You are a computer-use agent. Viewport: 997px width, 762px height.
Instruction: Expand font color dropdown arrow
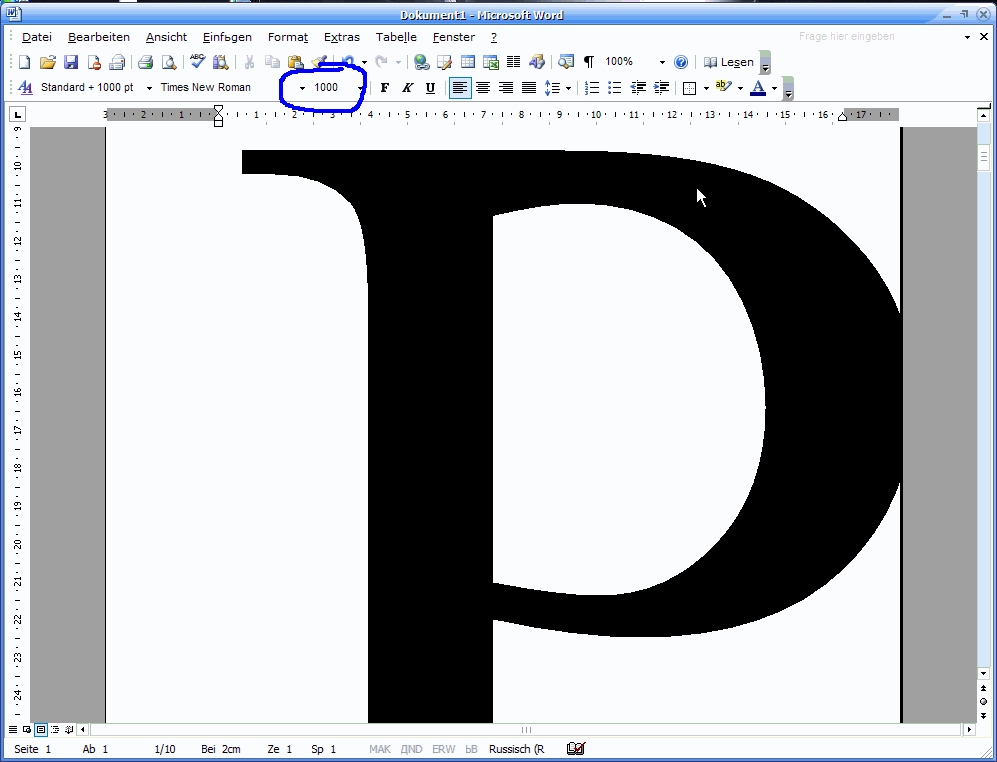click(774, 88)
